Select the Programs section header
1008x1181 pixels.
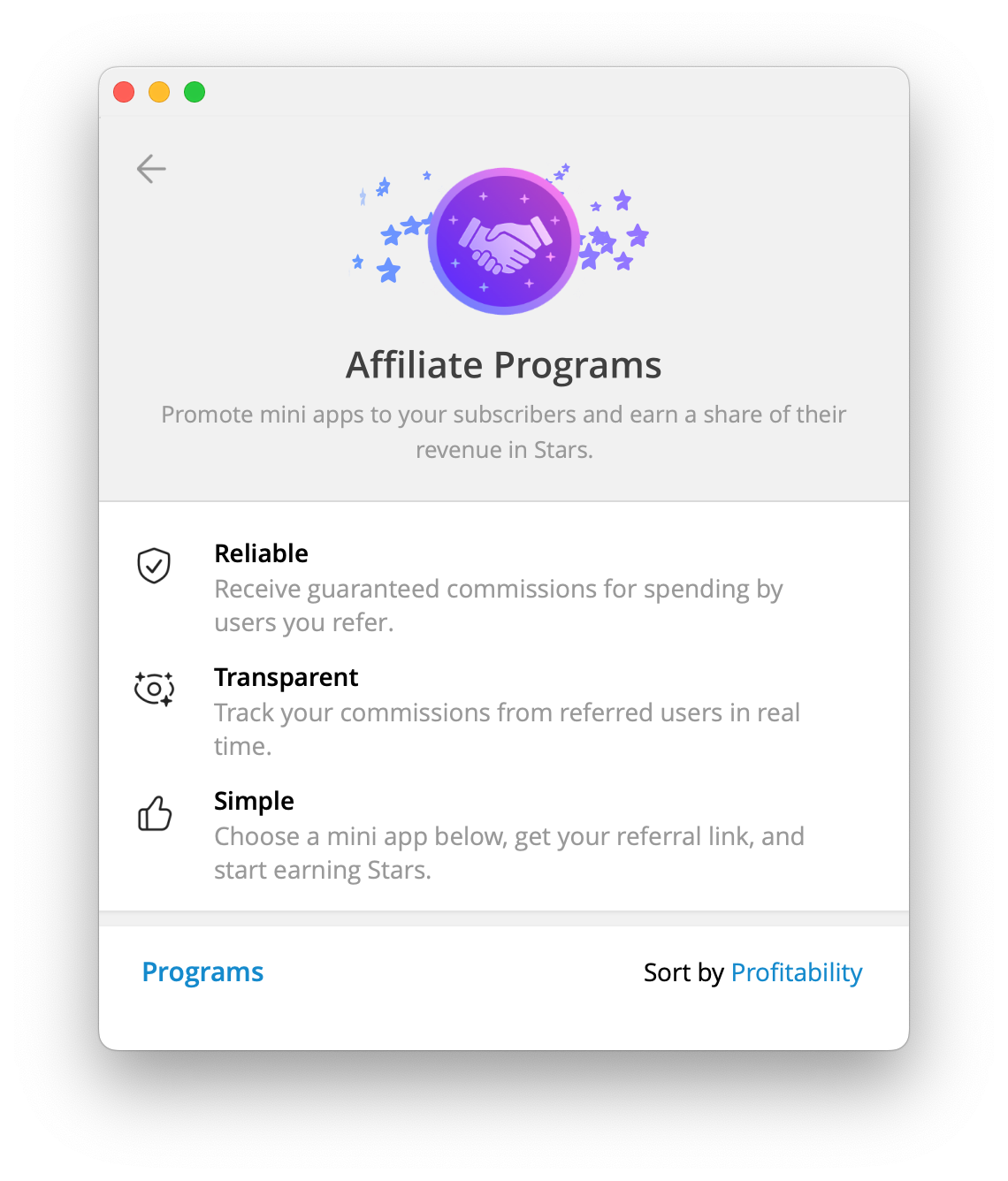coord(202,971)
